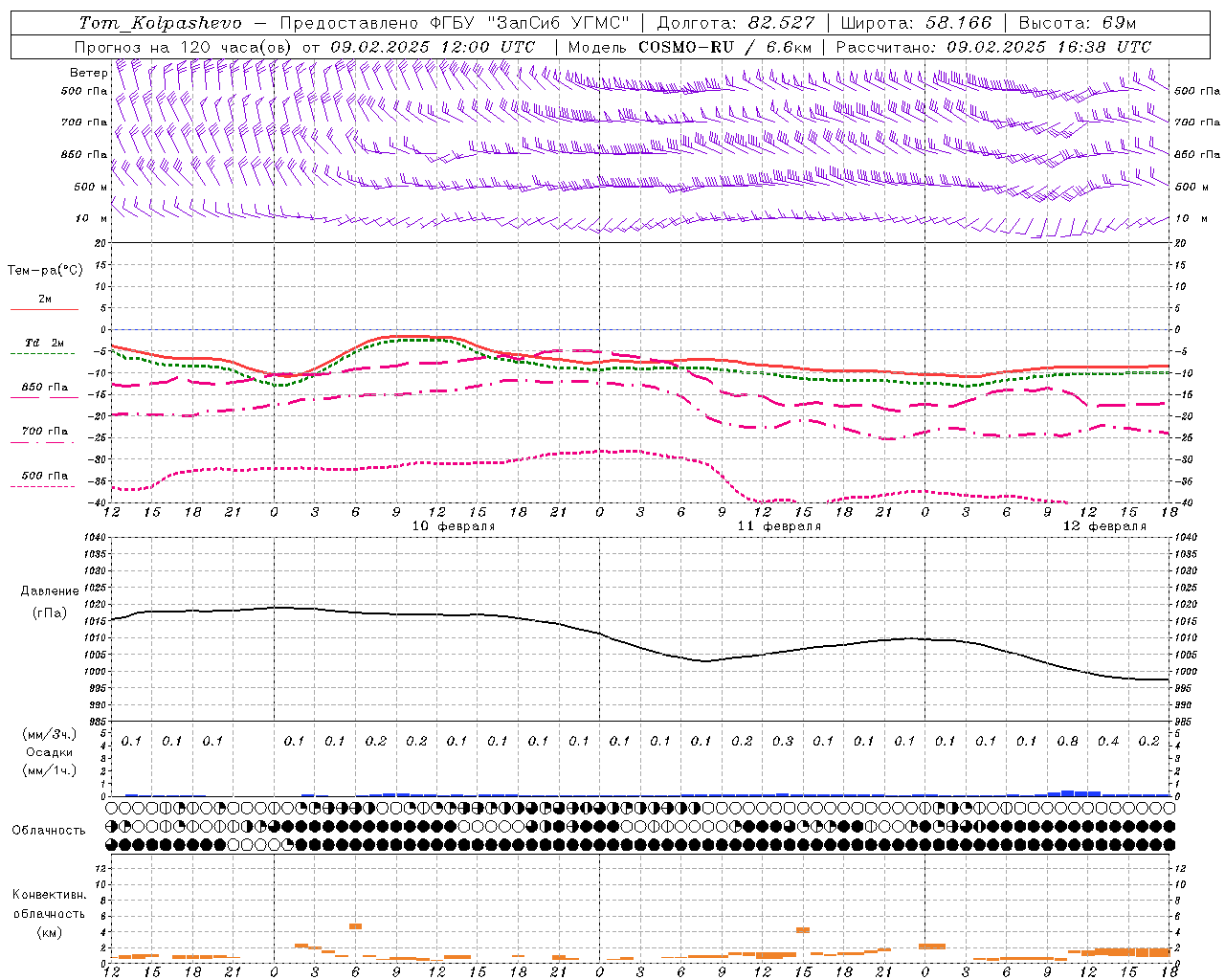Viewport: 1225px width, 980px height.
Task: Click the 700 гПа temperature legend entry
Action: click(x=44, y=432)
